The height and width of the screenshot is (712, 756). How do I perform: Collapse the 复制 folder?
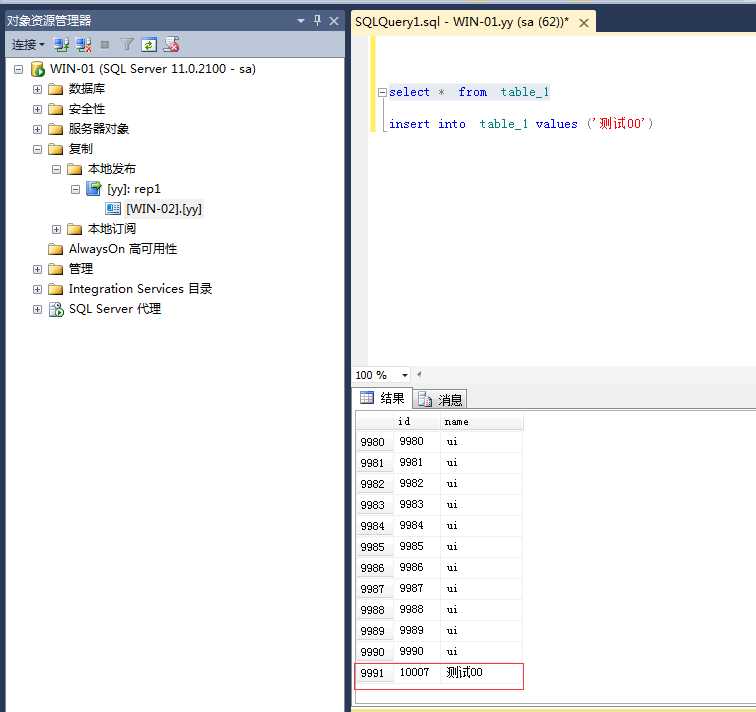(37, 149)
